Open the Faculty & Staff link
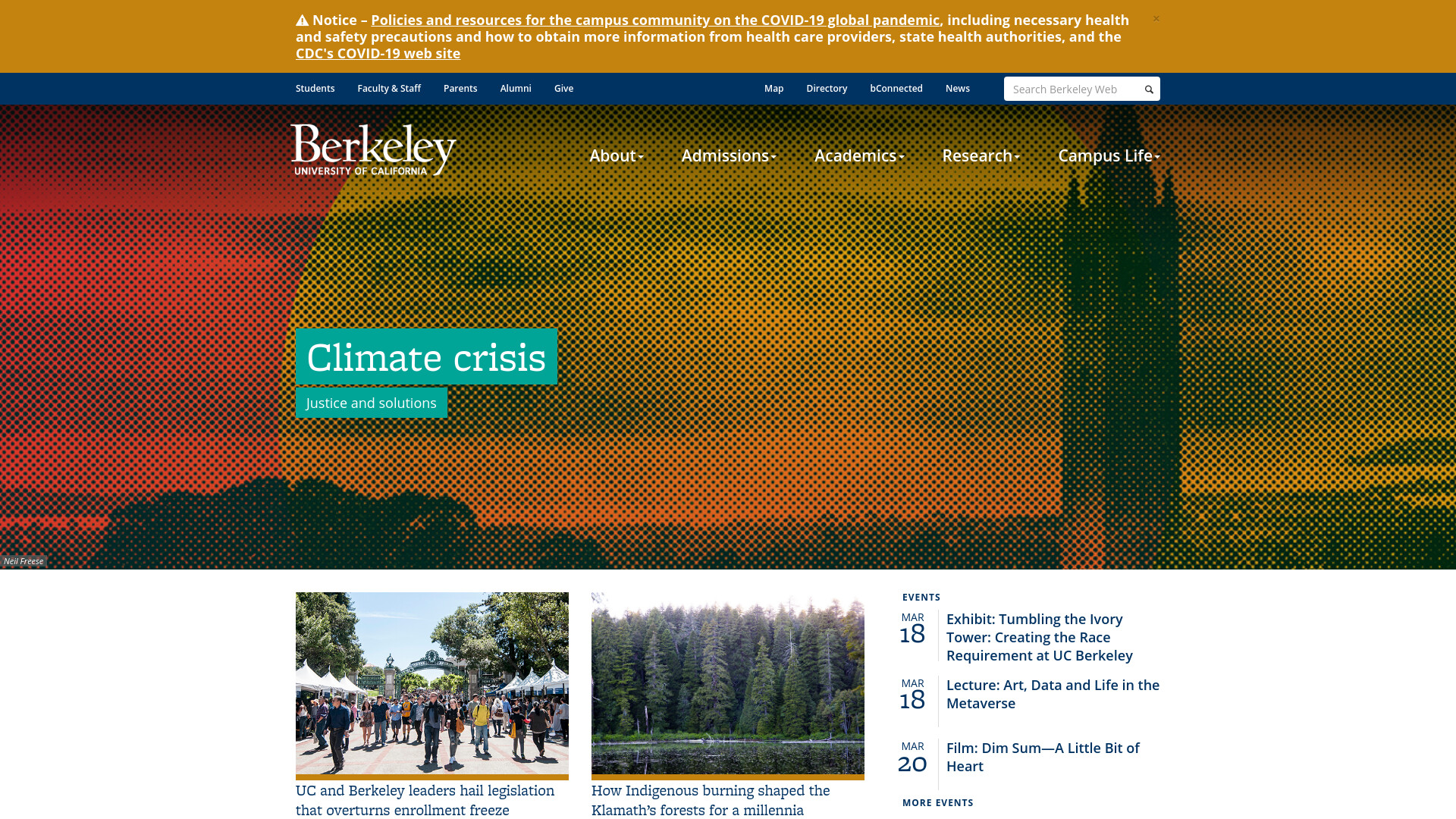The image size is (1456, 819). (x=389, y=89)
